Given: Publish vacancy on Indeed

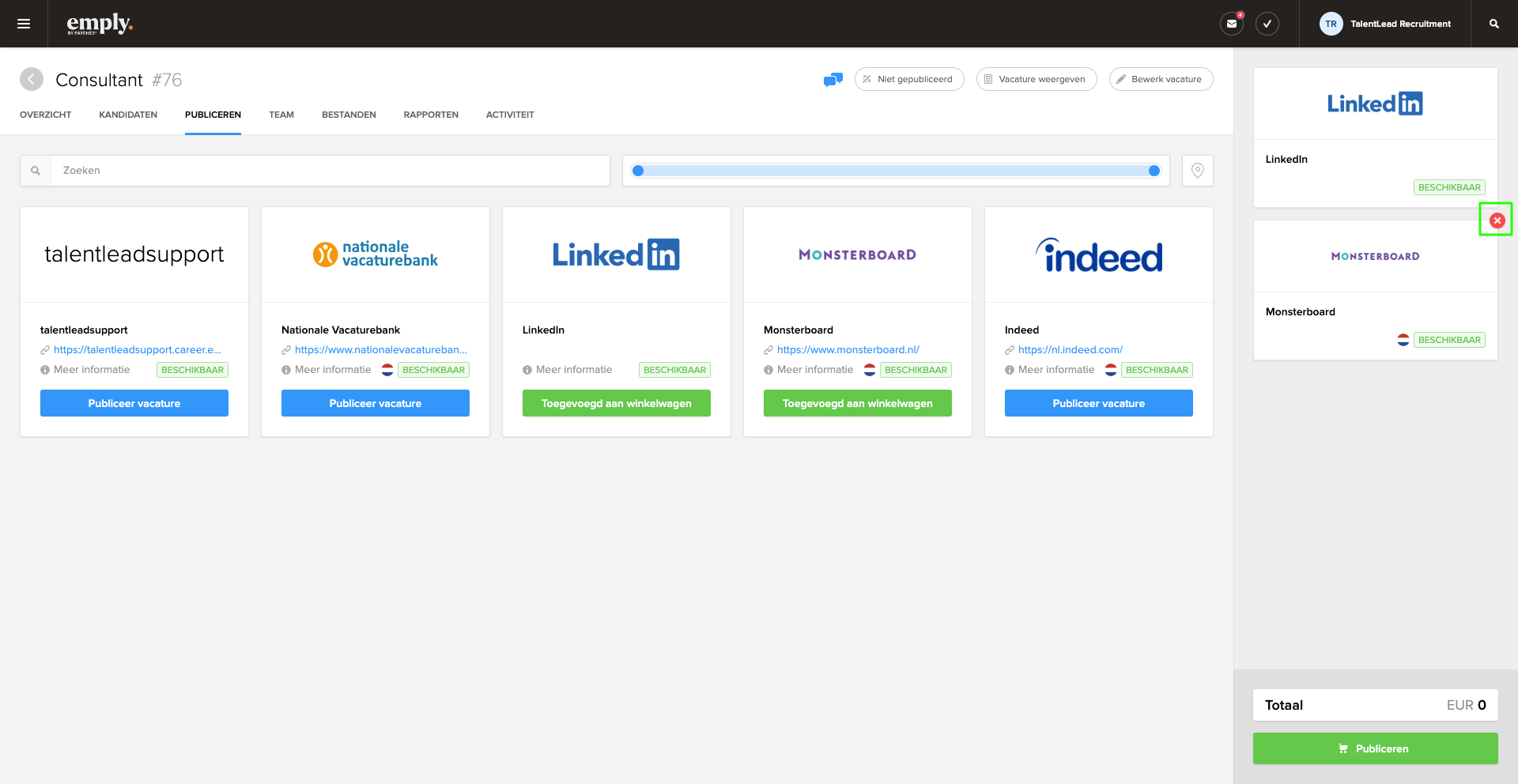Looking at the screenshot, I should tap(1099, 403).
